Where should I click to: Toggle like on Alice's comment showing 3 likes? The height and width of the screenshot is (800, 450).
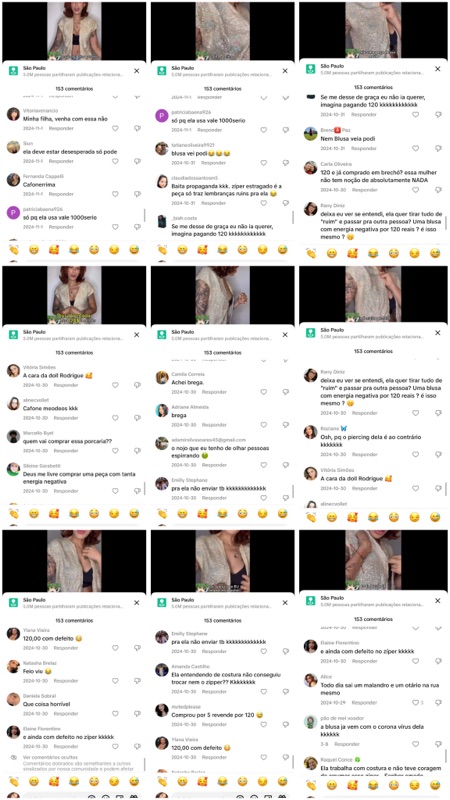tap(415, 703)
